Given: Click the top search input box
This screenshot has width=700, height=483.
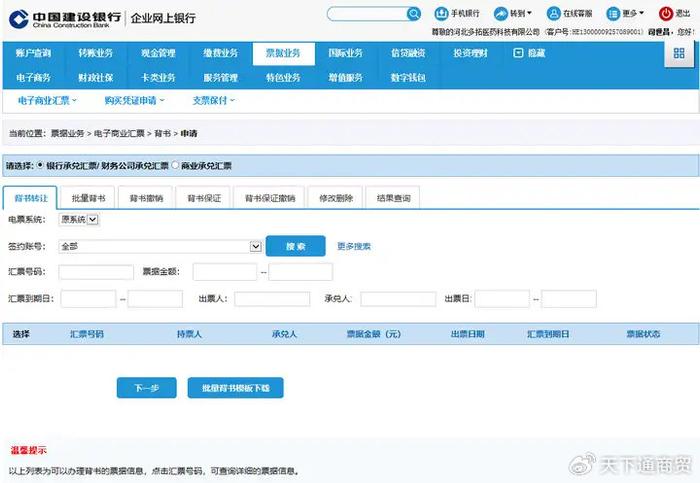Looking at the screenshot, I should [367, 14].
